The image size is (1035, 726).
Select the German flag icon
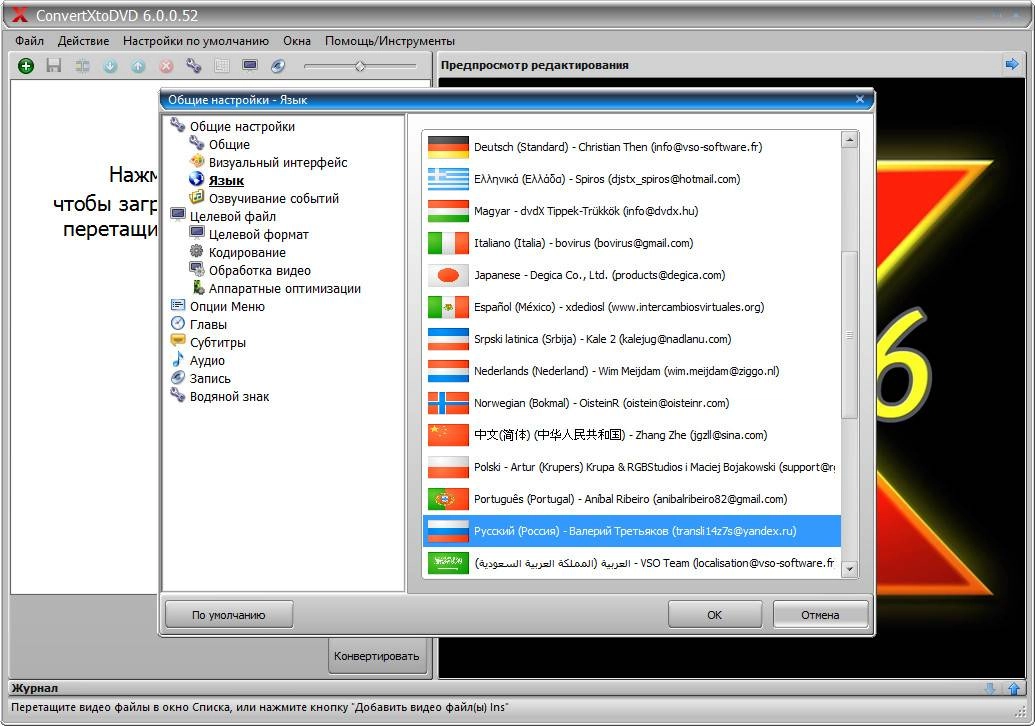click(448, 147)
